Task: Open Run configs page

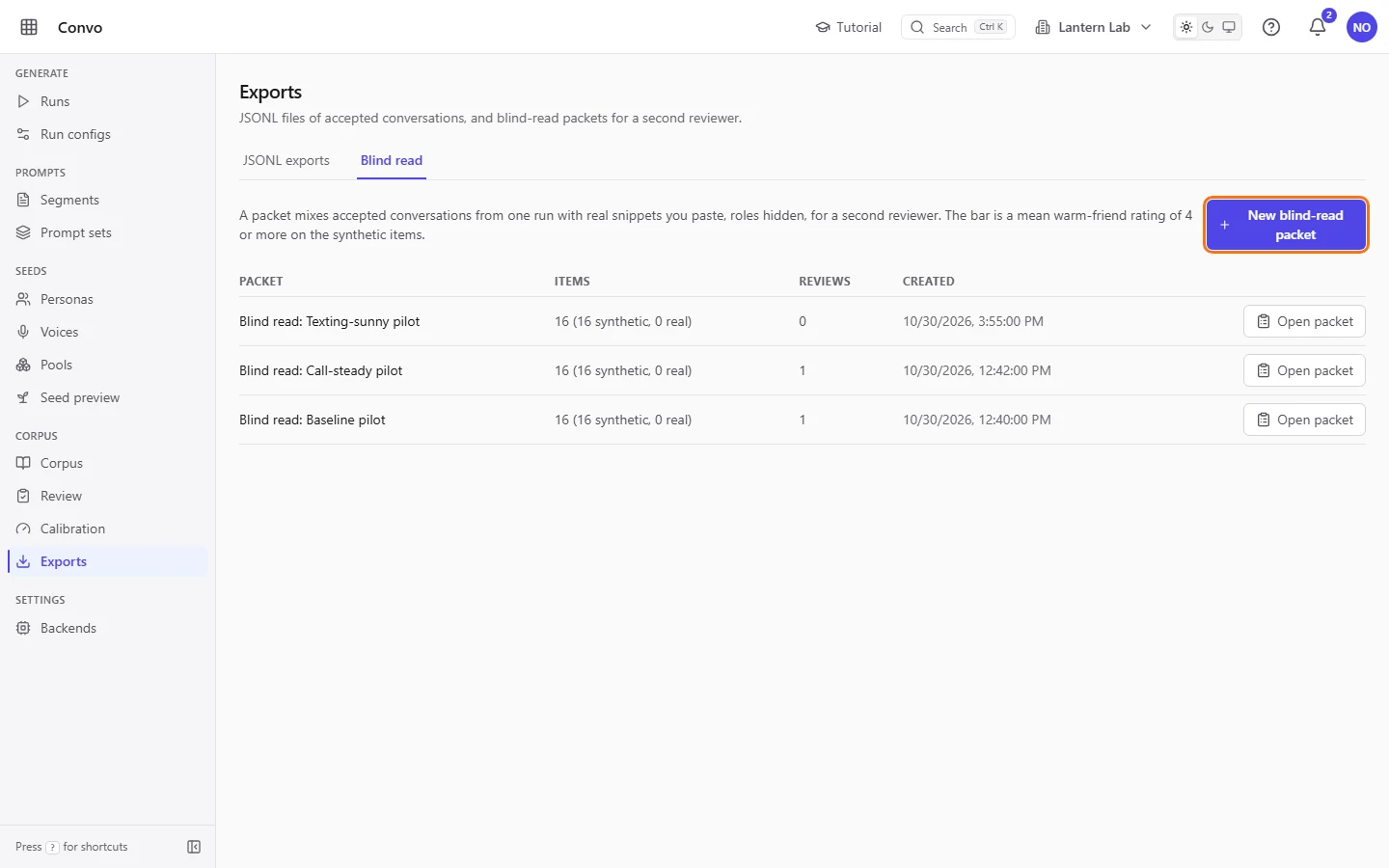Action: click(107, 134)
